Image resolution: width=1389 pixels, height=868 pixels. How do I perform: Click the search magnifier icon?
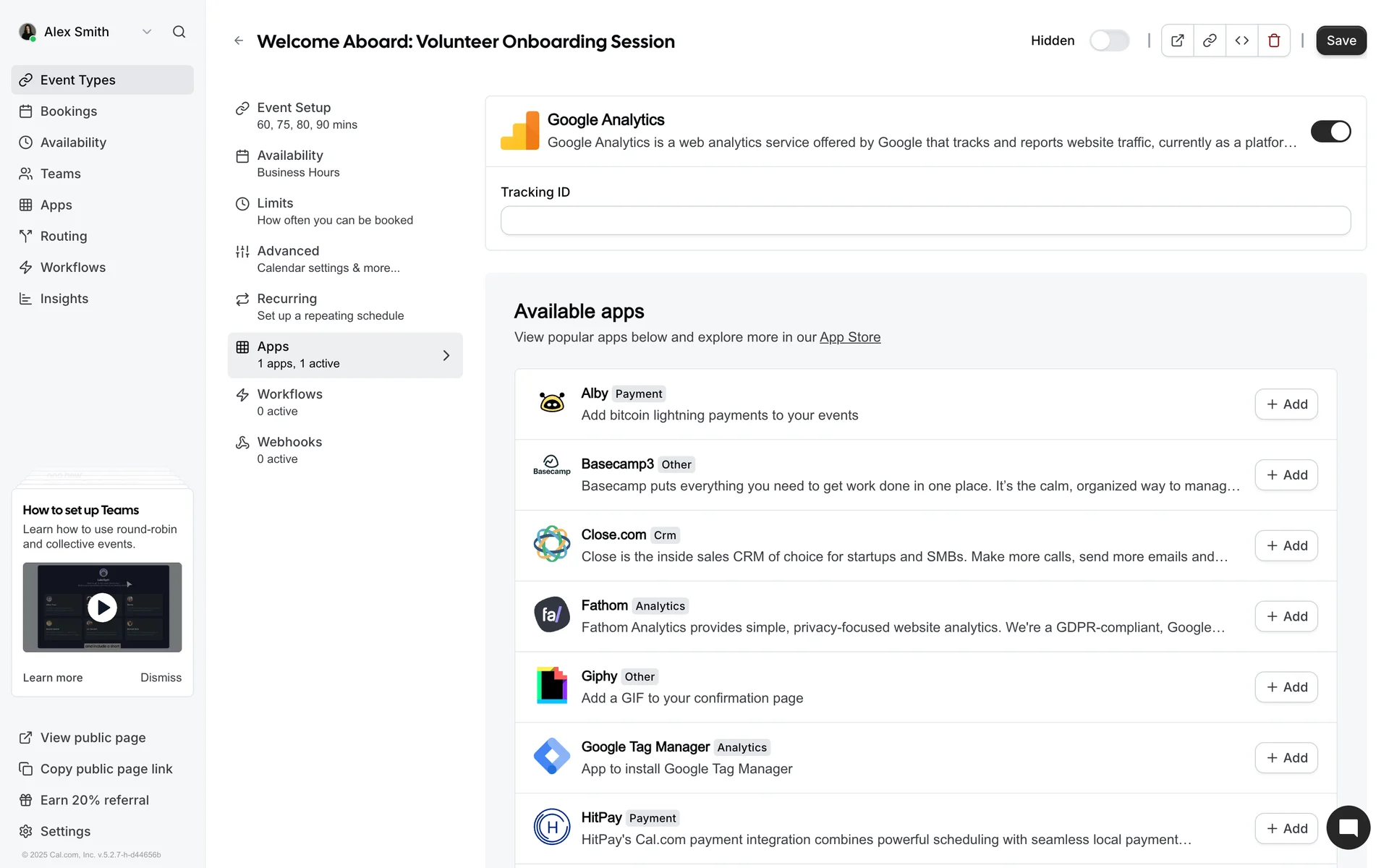[179, 32]
